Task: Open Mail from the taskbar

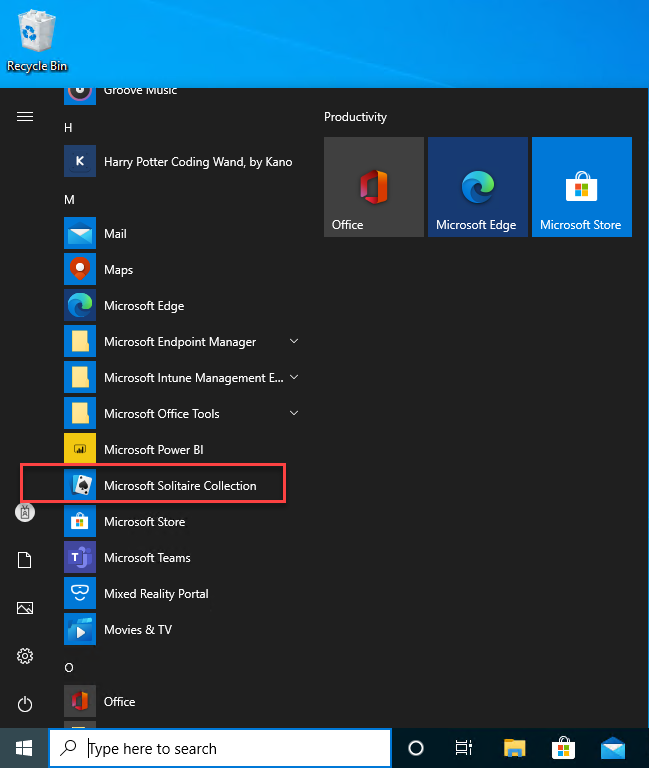Action: [x=613, y=748]
